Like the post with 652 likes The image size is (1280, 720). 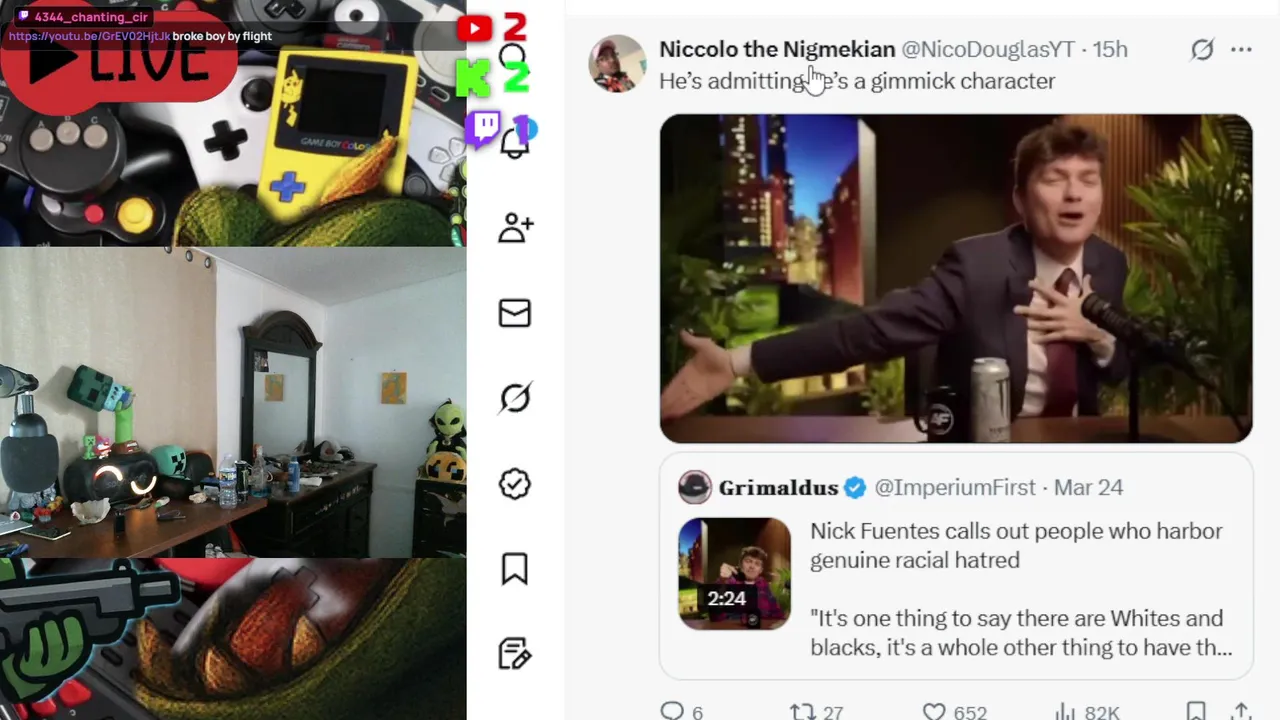[934, 711]
